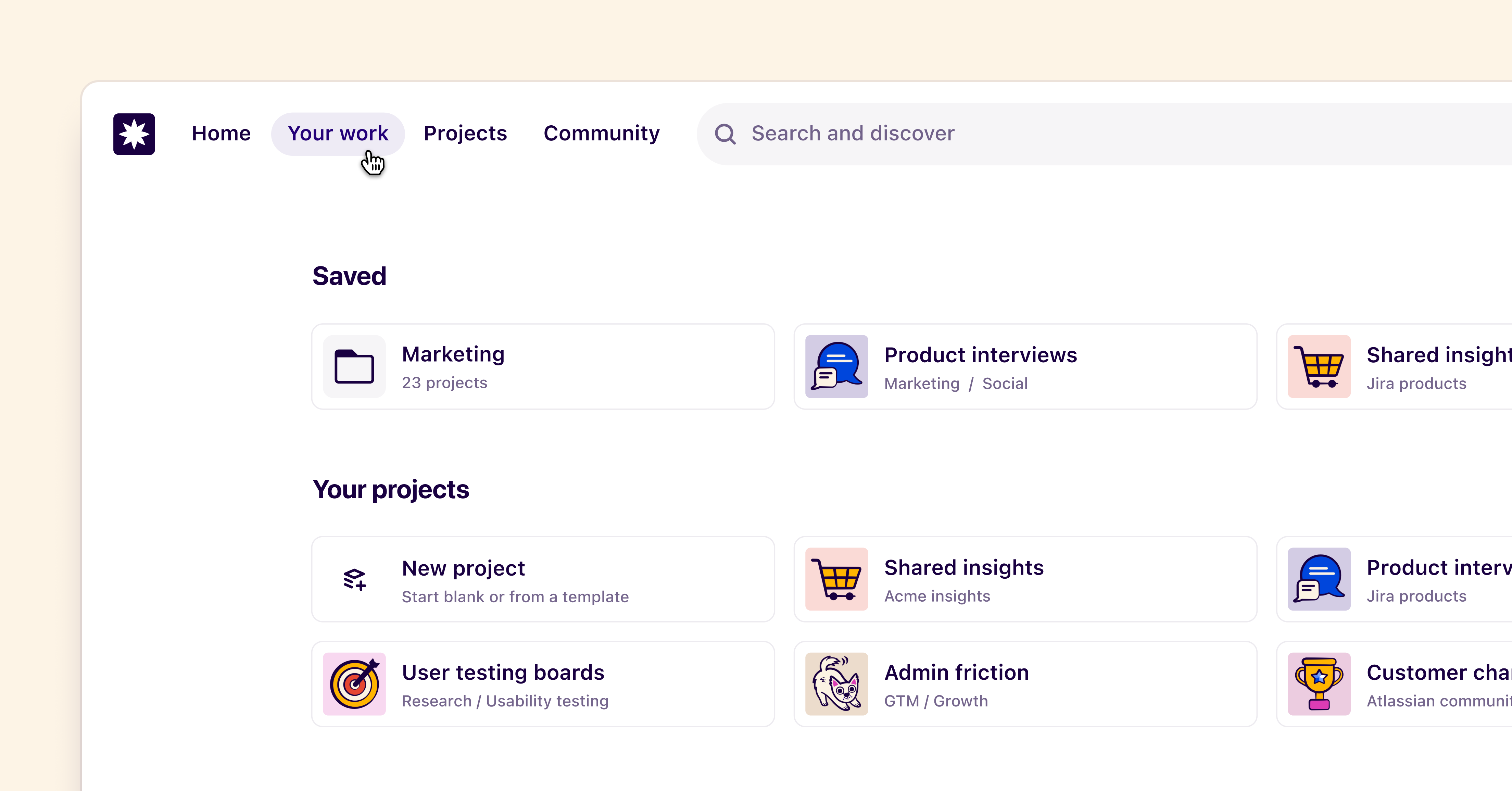Click the starburst app logo icon

(x=134, y=134)
